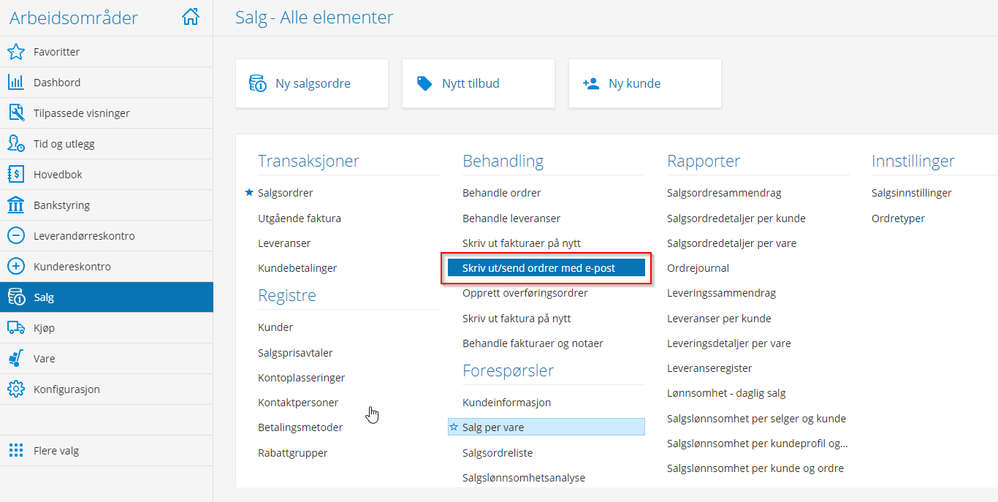Click the Tilpassede visninger icon
This screenshot has width=998, height=502.
[16, 113]
